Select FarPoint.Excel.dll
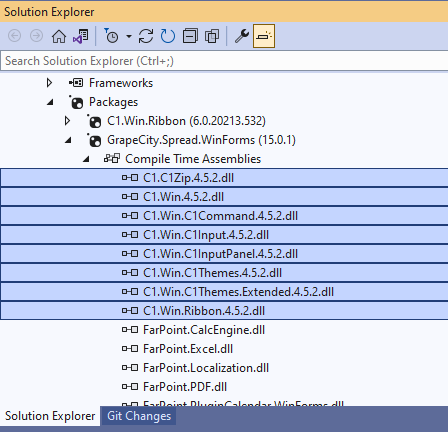Screen dimensions: 448x432 (188, 349)
